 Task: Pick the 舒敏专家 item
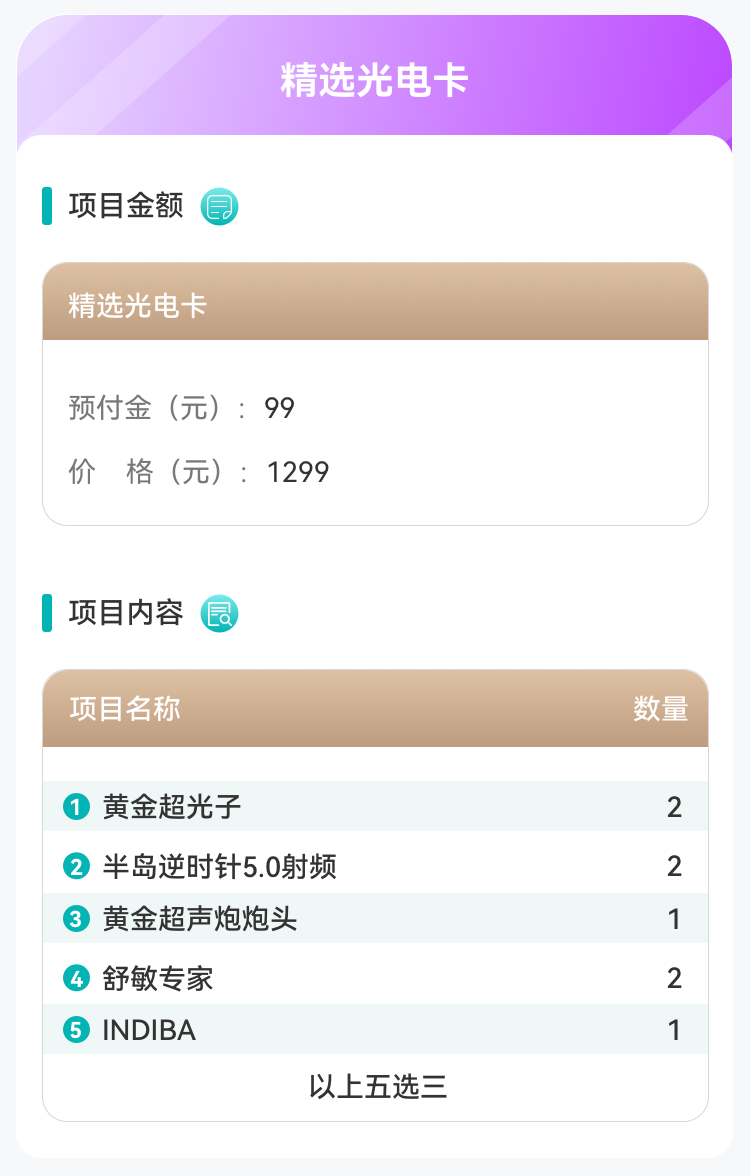pos(158,978)
